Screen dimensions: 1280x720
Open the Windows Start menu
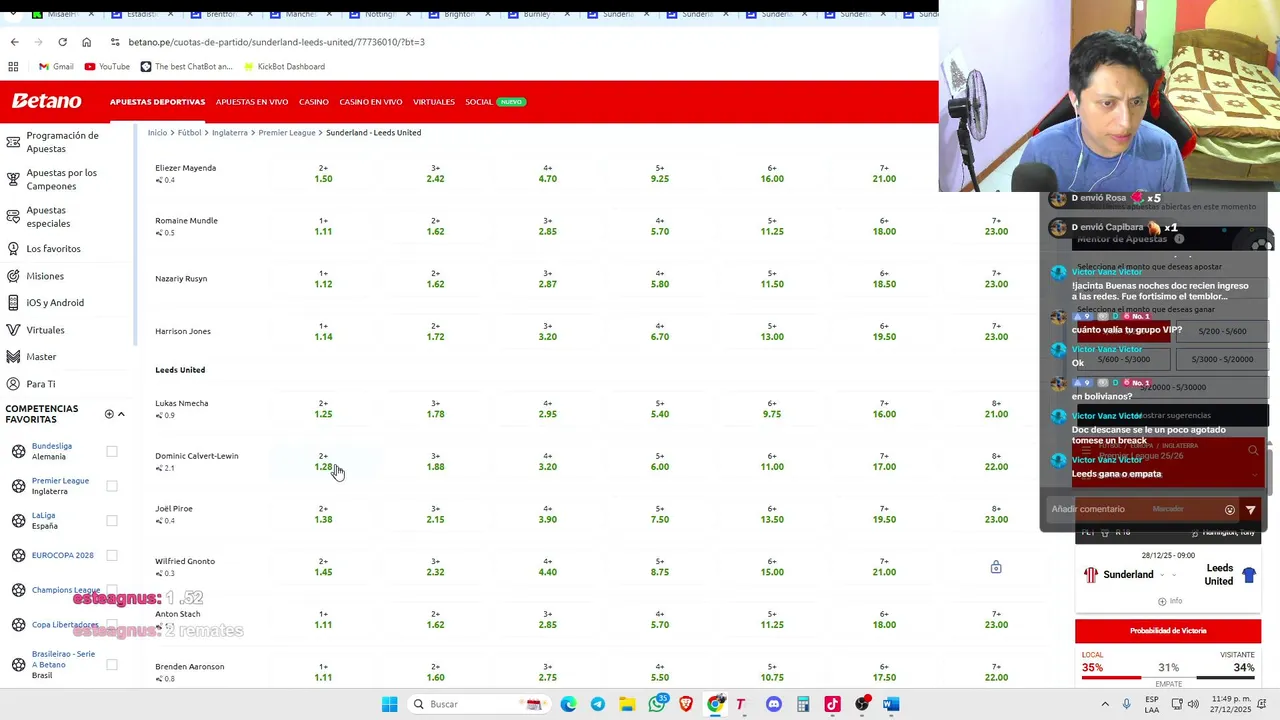(x=389, y=704)
